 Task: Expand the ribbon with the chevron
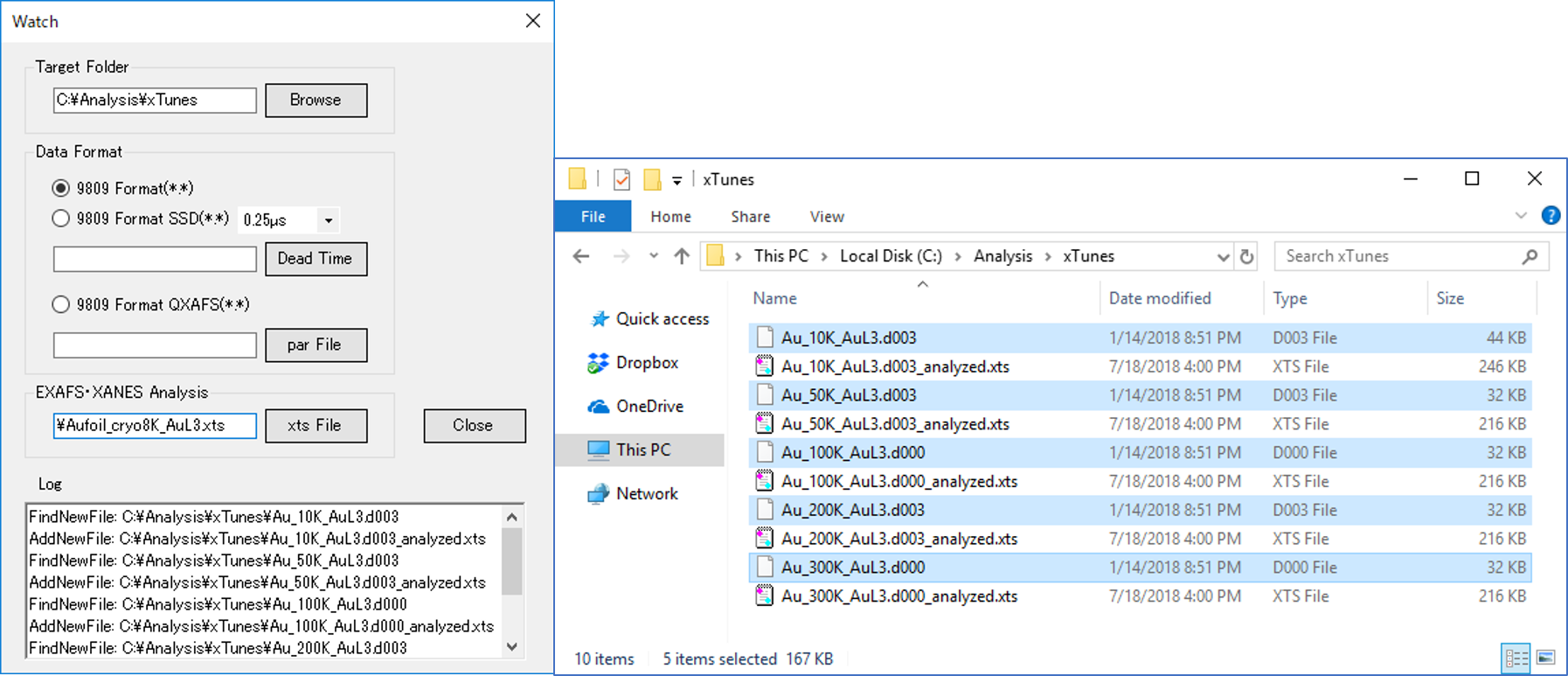tap(1521, 216)
